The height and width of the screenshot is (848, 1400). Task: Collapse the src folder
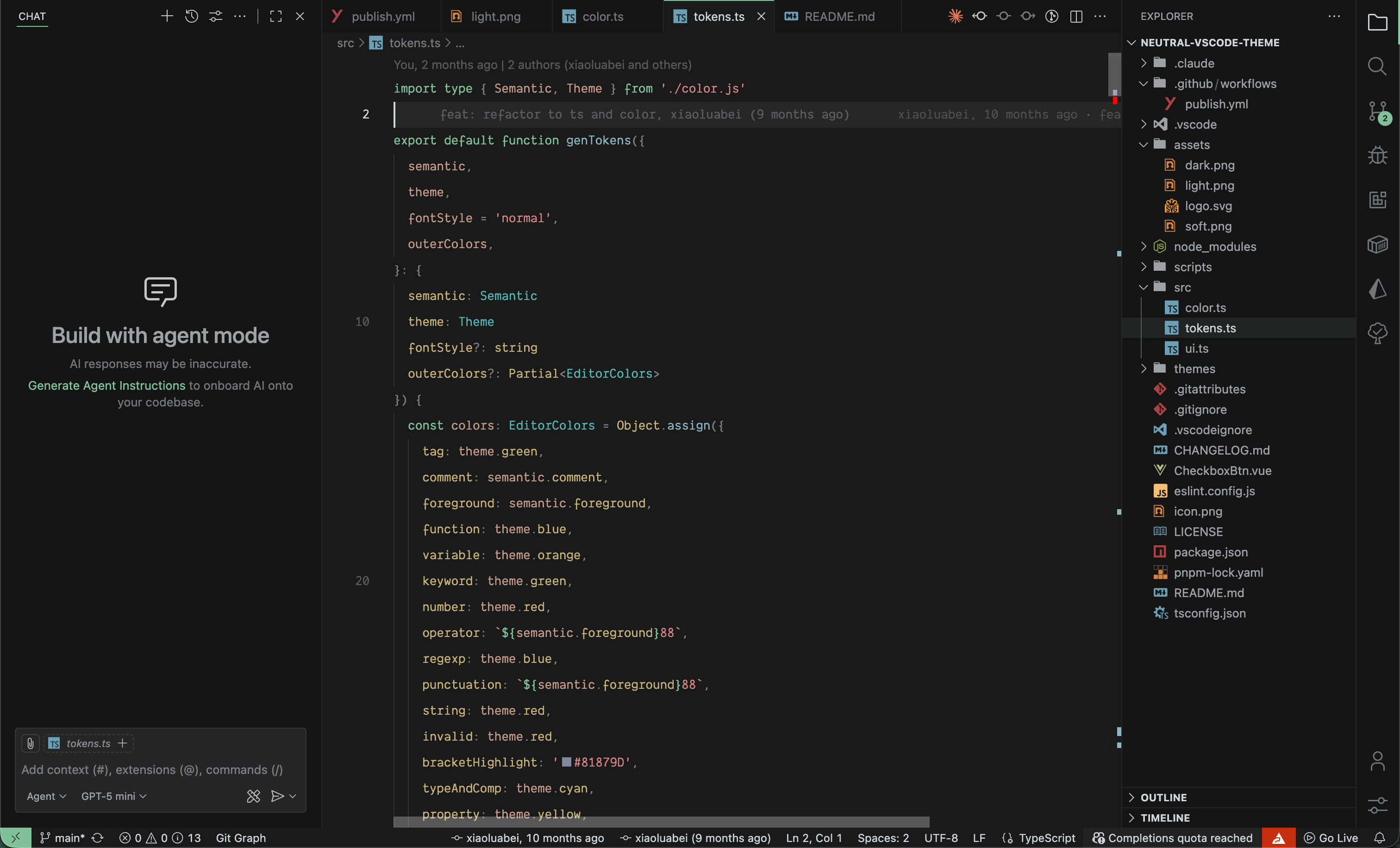tap(1239, 287)
